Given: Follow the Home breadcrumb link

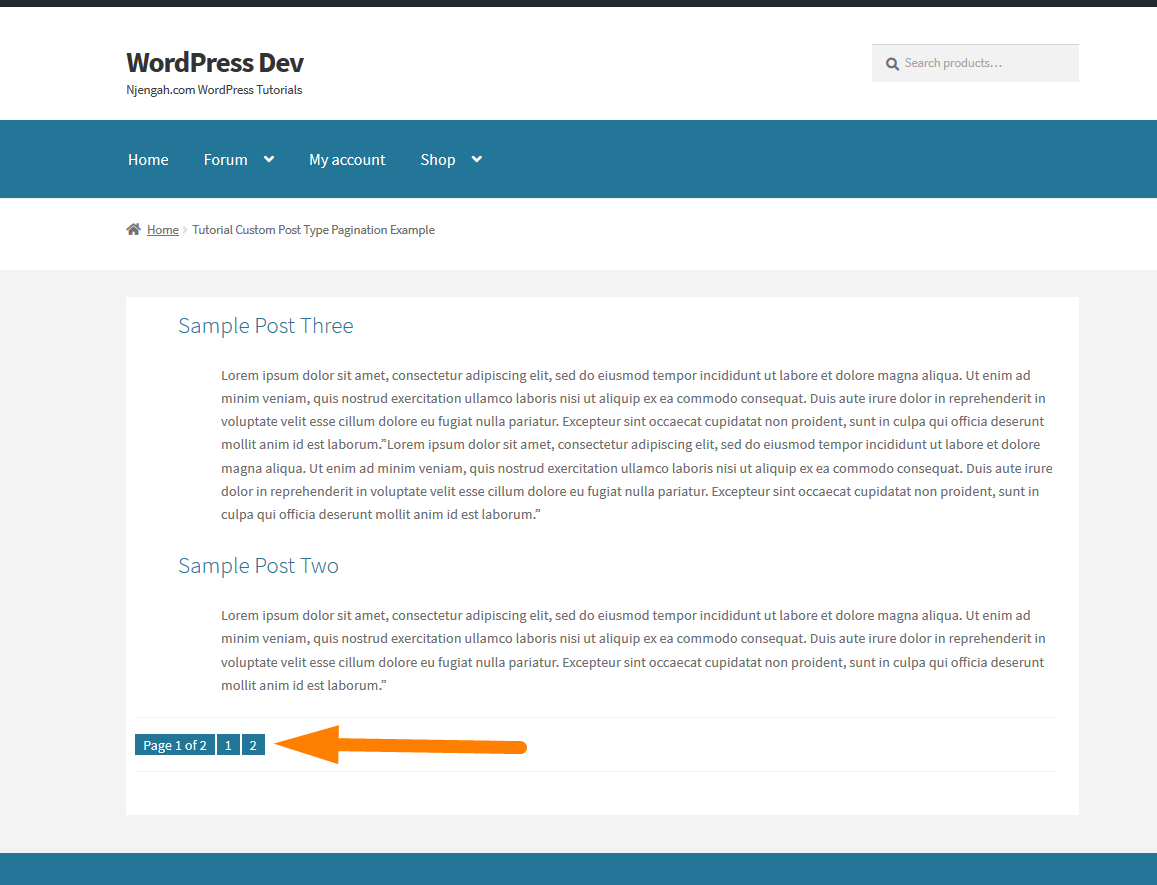Looking at the screenshot, I should point(162,230).
